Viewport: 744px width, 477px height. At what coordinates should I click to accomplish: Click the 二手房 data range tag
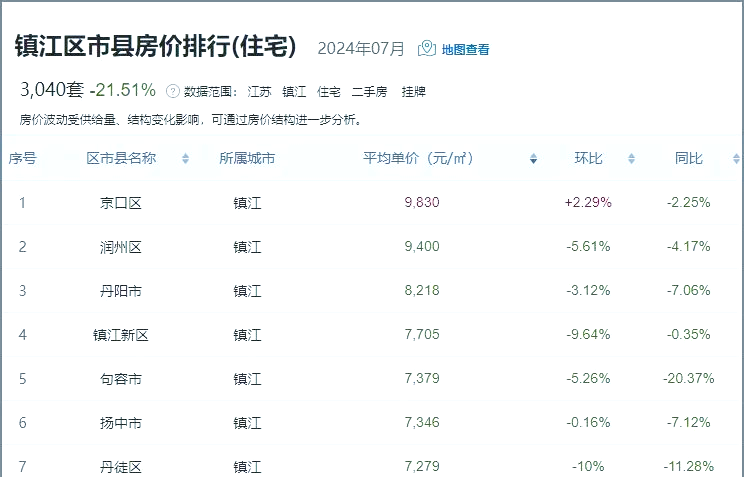pyautogui.click(x=369, y=91)
